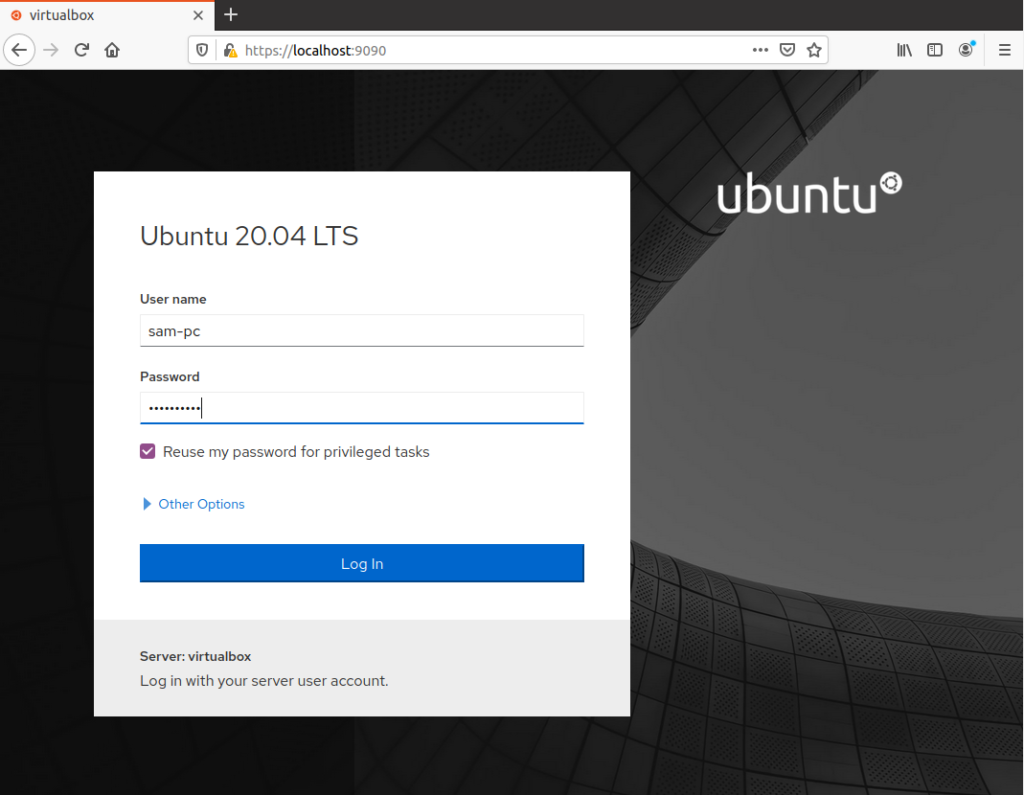Disable the Reuse my password for privileged tasks checkbox

(147, 451)
